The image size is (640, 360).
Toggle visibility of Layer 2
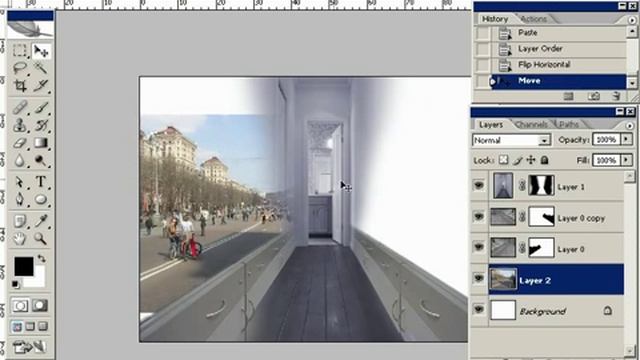click(478, 279)
